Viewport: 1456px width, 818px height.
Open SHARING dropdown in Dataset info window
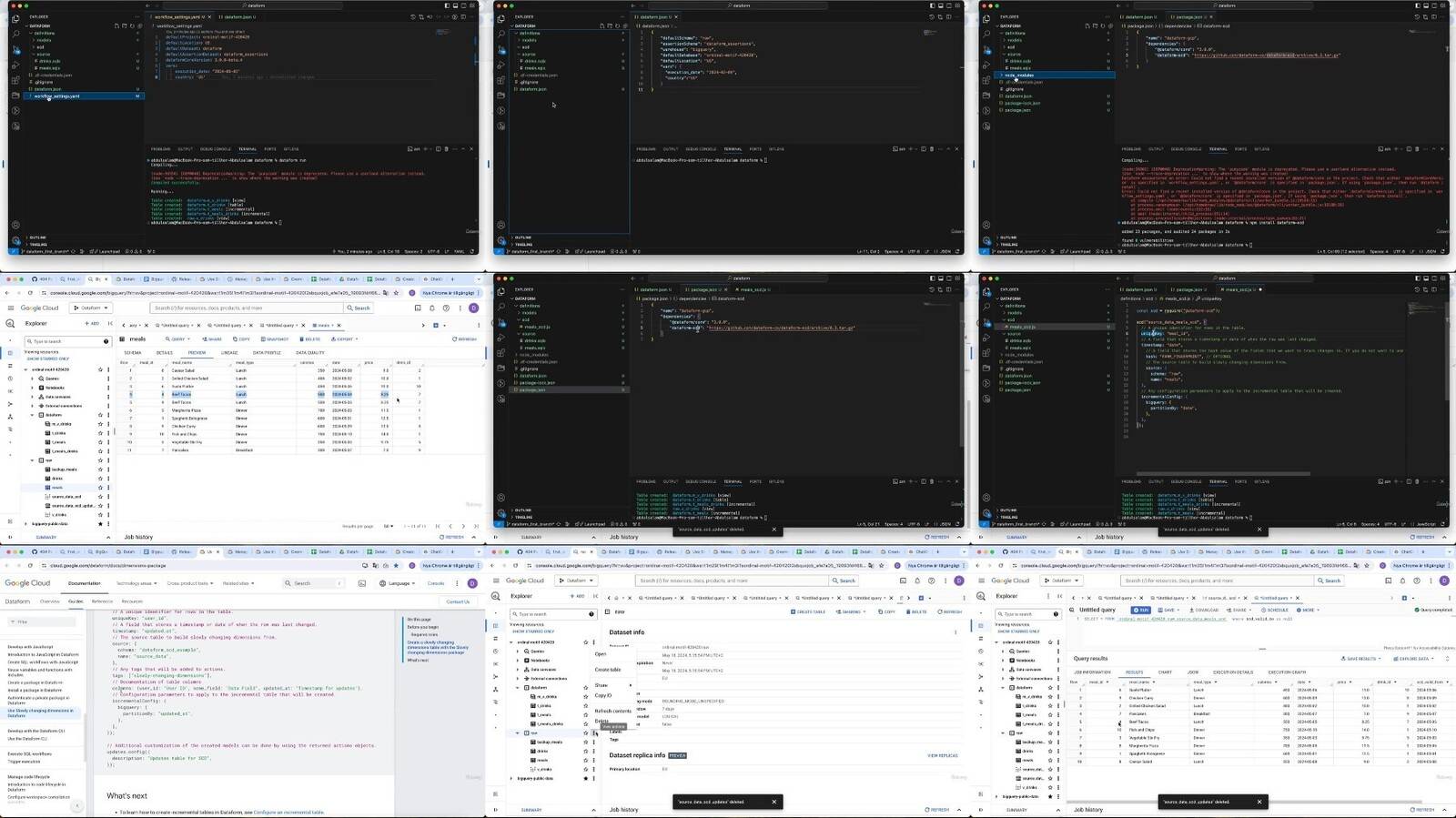click(x=851, y=611)
